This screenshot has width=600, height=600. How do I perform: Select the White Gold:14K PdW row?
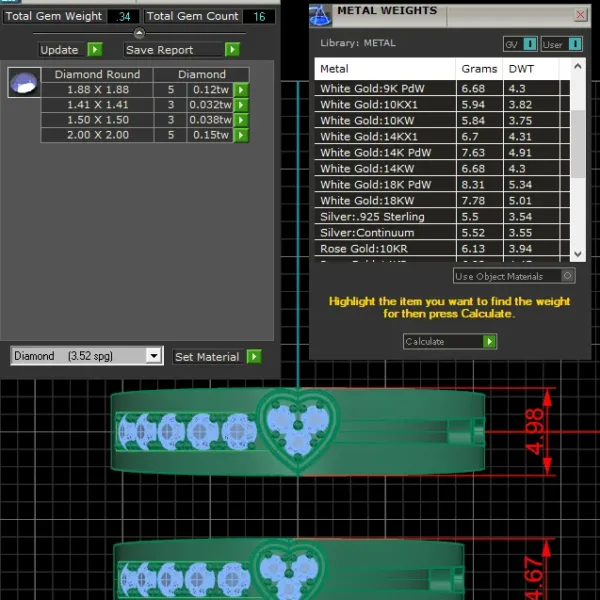442,153
